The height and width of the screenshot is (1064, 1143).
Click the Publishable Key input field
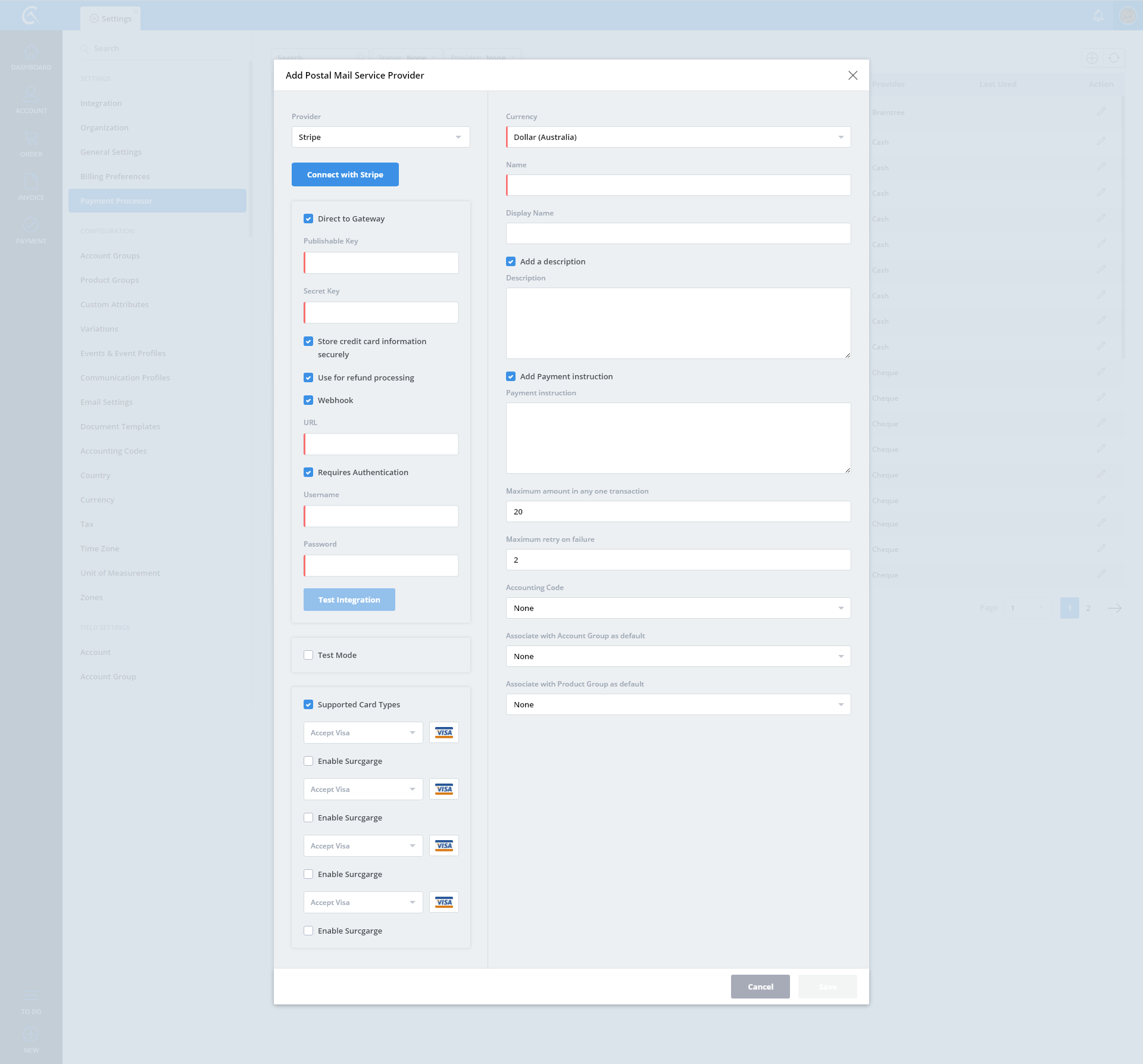381,263
